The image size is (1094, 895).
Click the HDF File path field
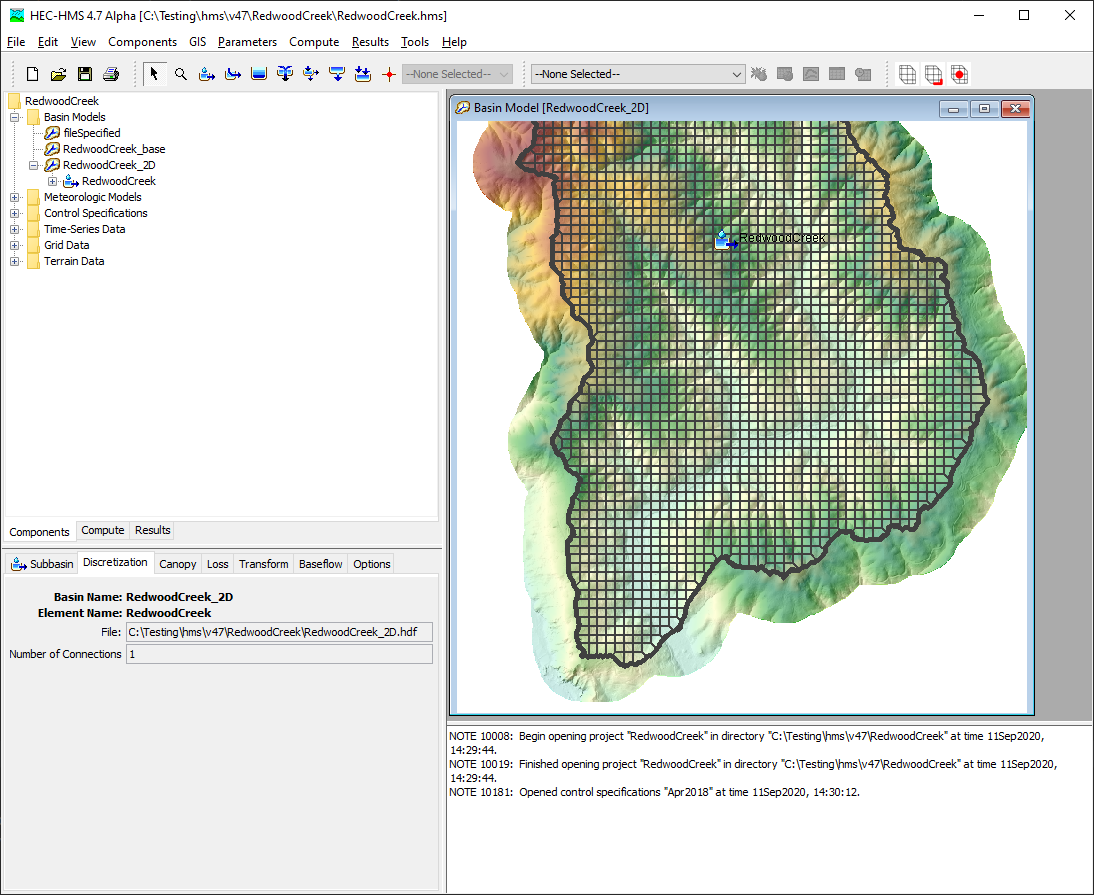click(279, 632)
